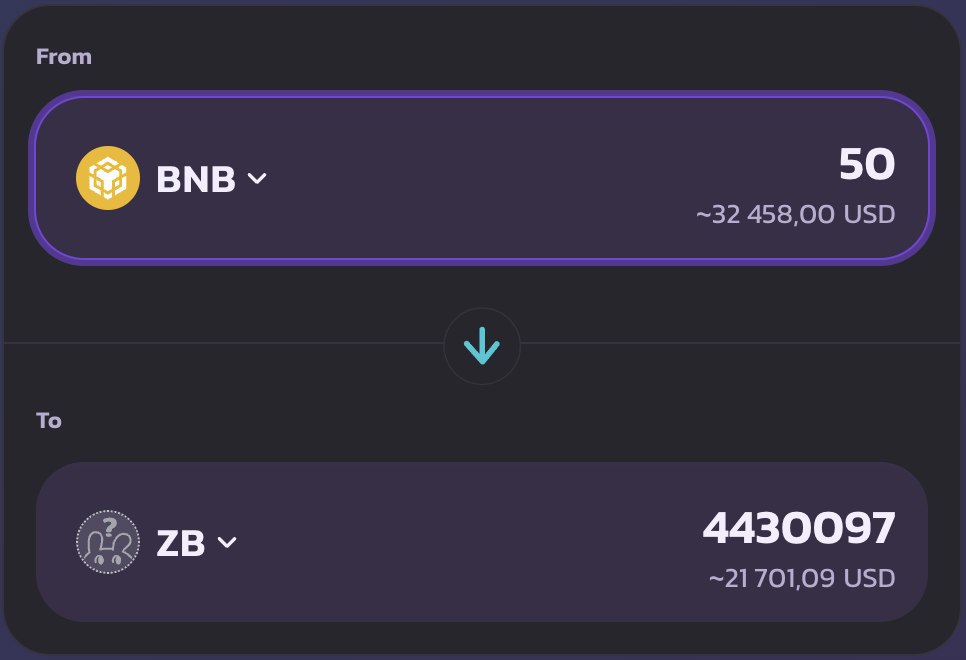
Task: Click the purple border of From card
Action: 482,94
